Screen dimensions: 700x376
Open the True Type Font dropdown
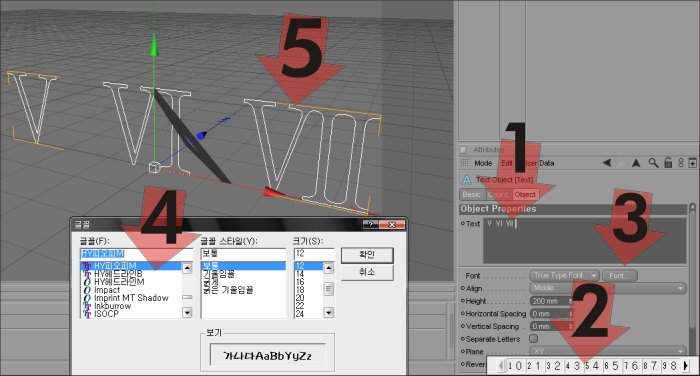click(564, 276)
